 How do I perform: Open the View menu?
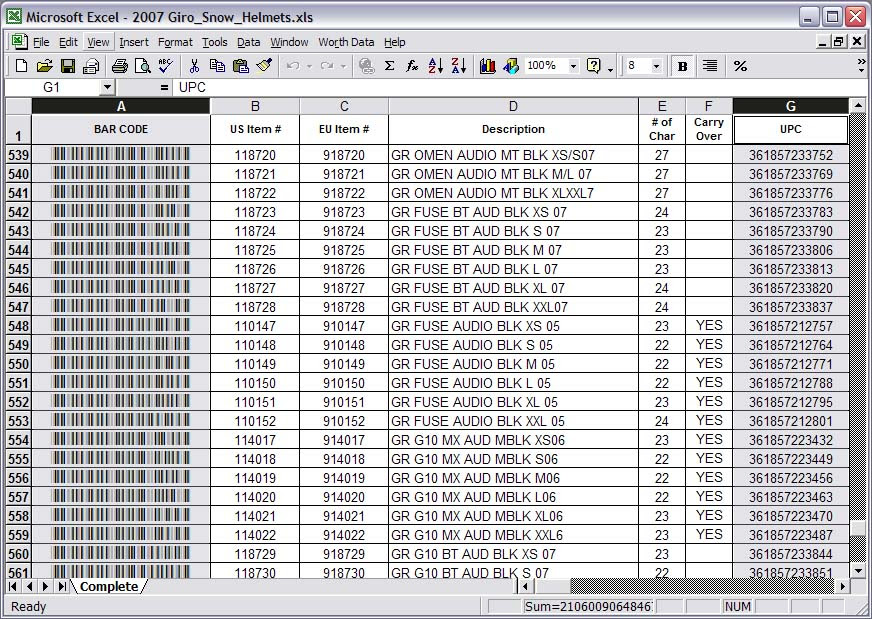click(98, 42)
